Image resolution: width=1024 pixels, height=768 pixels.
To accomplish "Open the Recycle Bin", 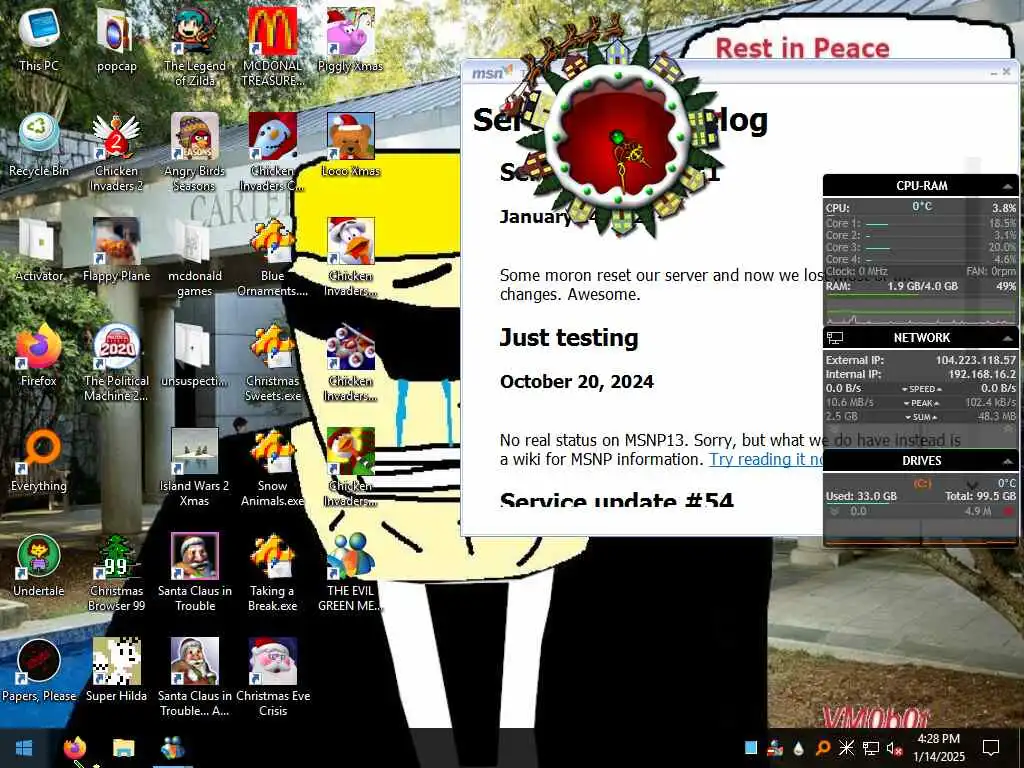I will point(39,144).
